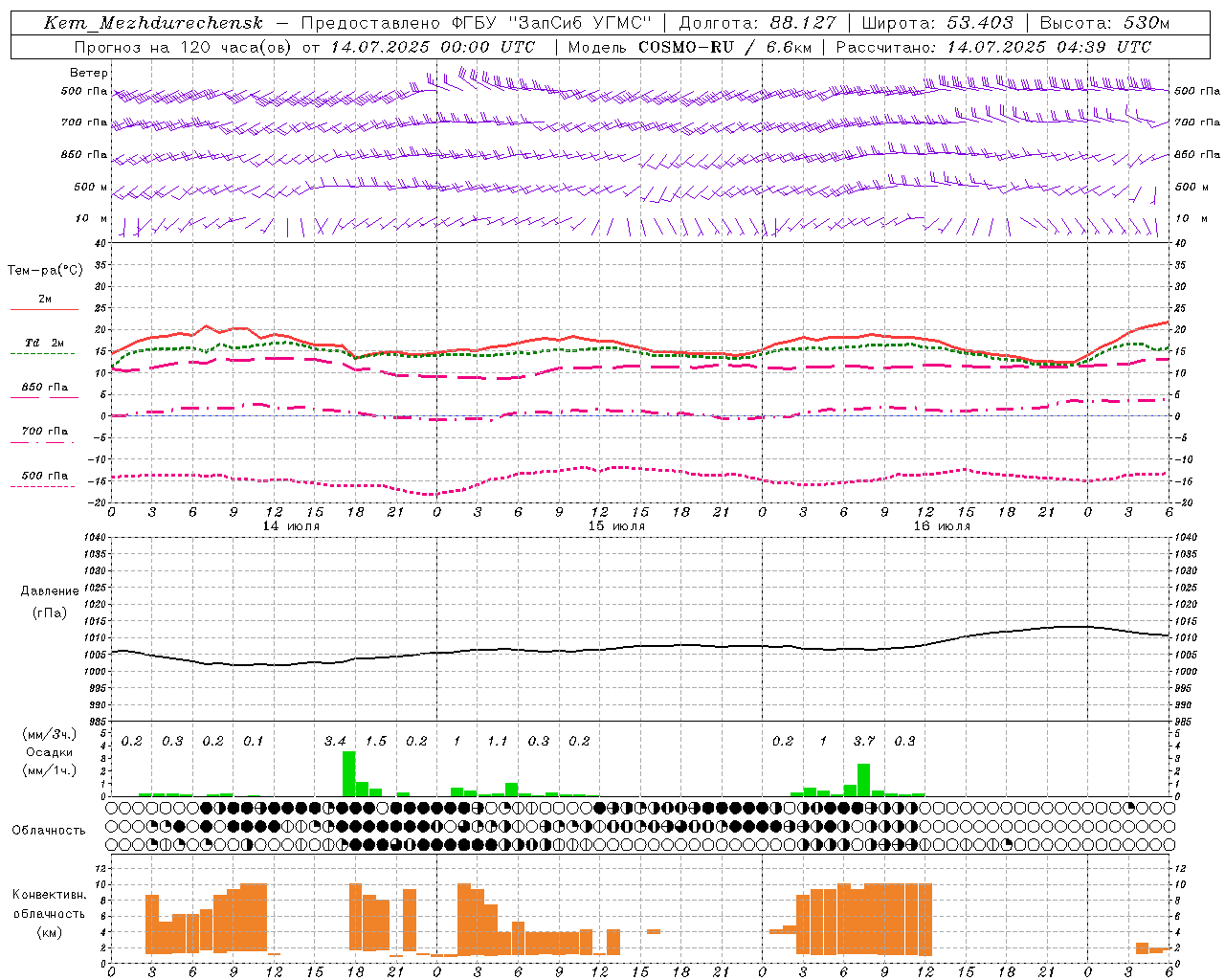Click the 3.7 three-hour precipitation value

[x=864, y=741]
